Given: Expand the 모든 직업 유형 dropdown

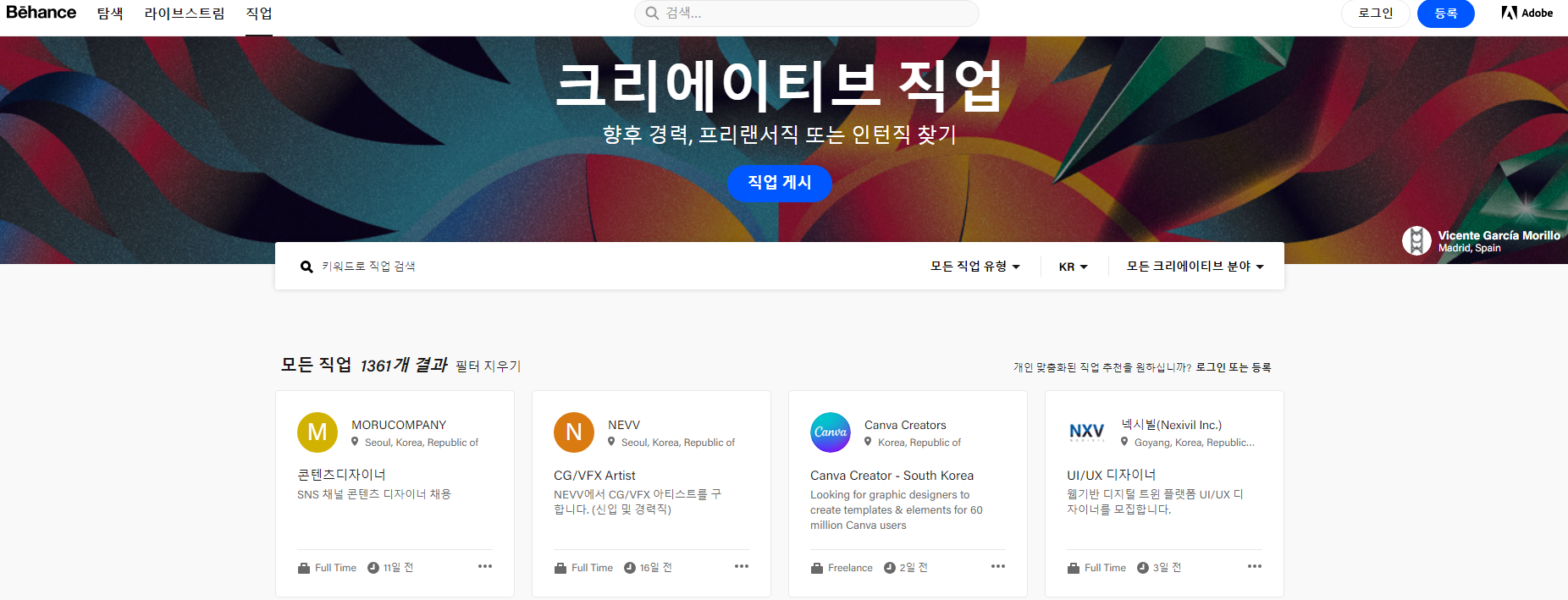Looking at the screenshot, I should click(975, 267).
